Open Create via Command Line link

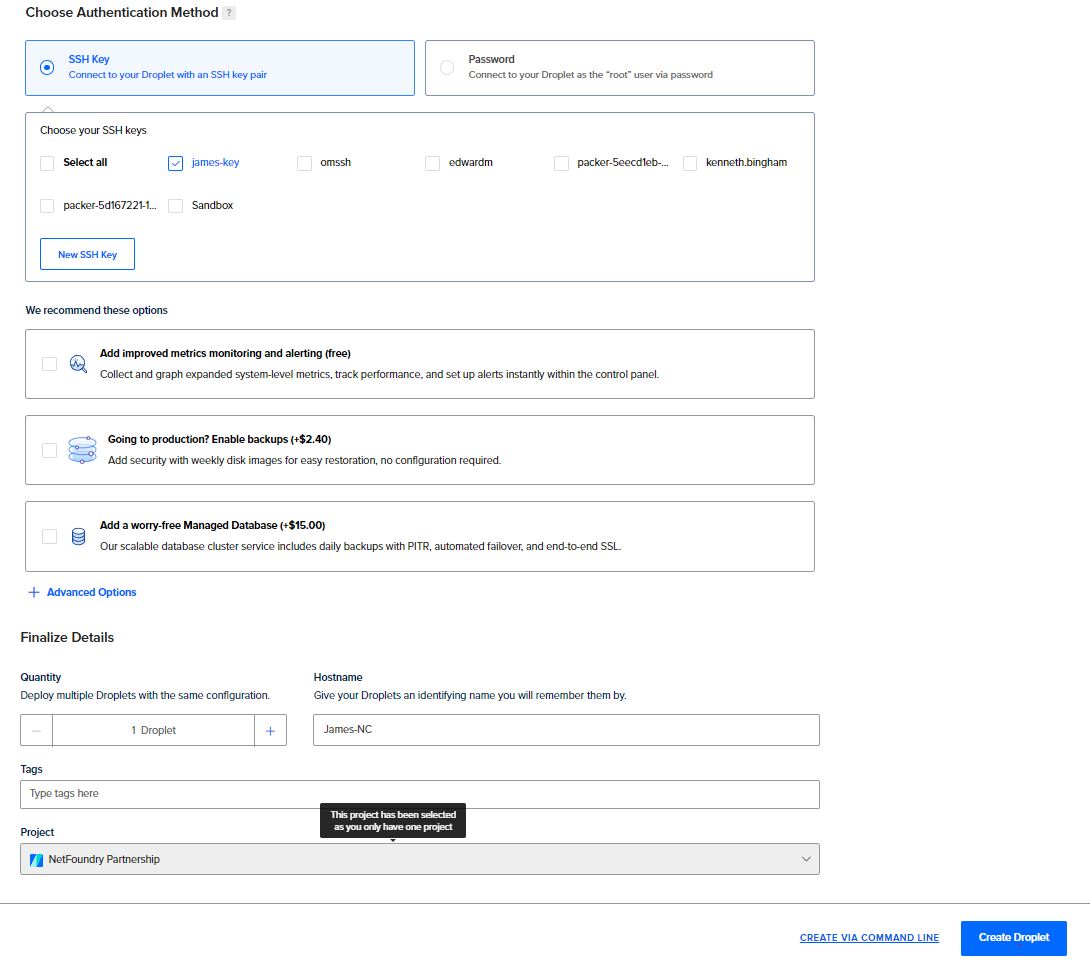(869, 938)
